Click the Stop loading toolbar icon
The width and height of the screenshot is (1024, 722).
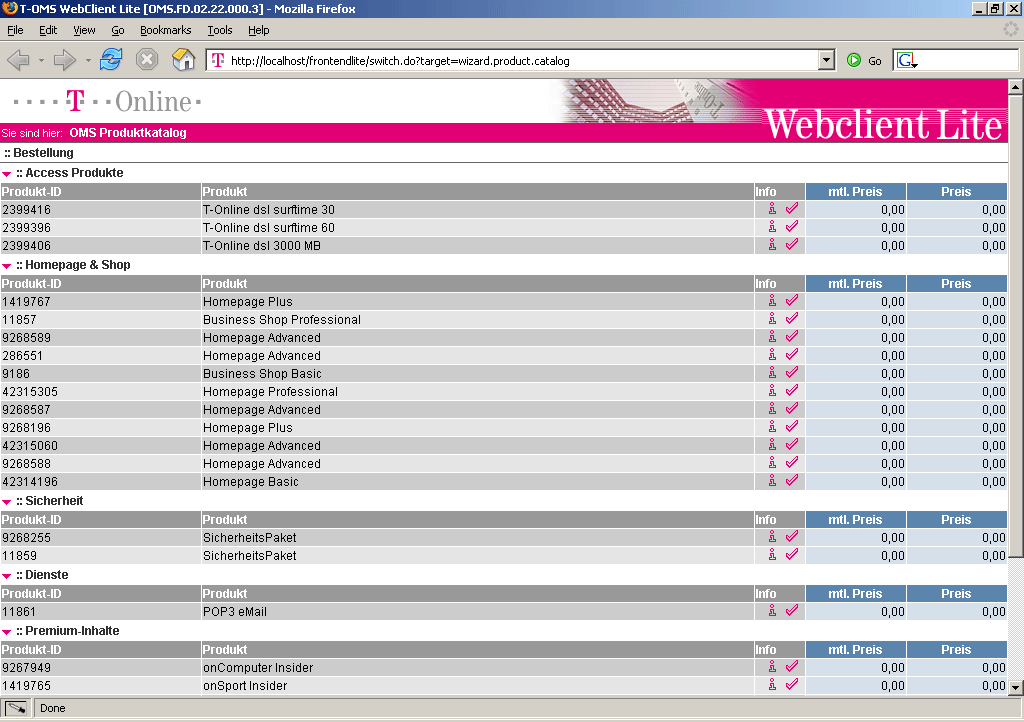point(147,60)
